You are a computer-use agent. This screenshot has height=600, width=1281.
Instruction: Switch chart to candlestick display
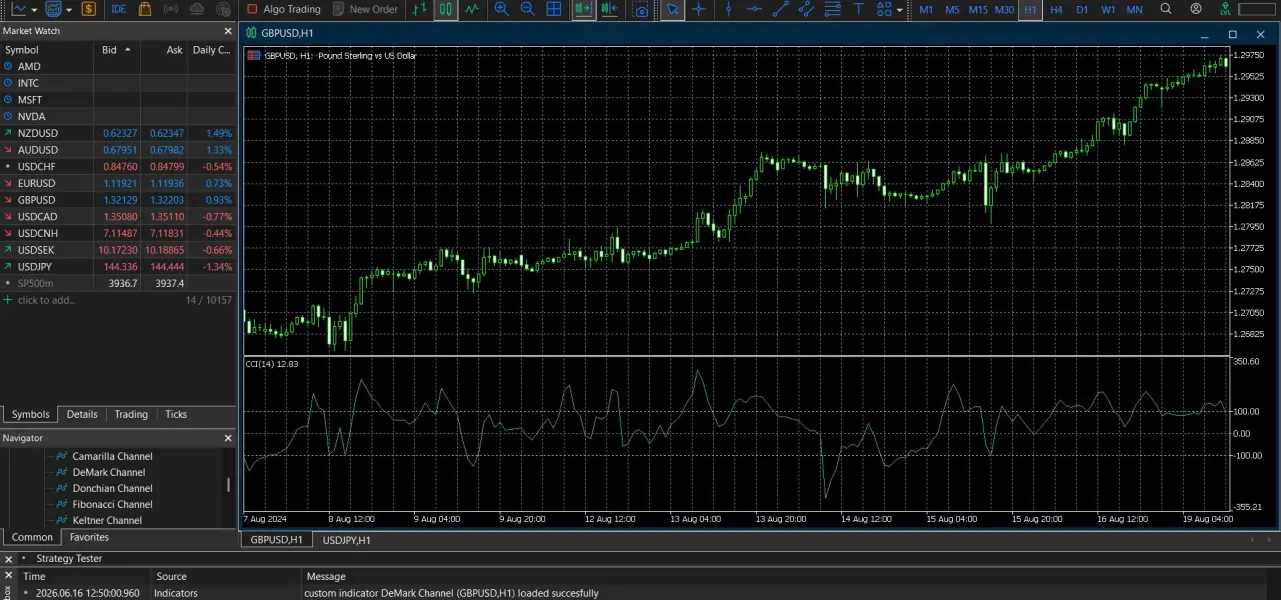(x=446, y=9)
